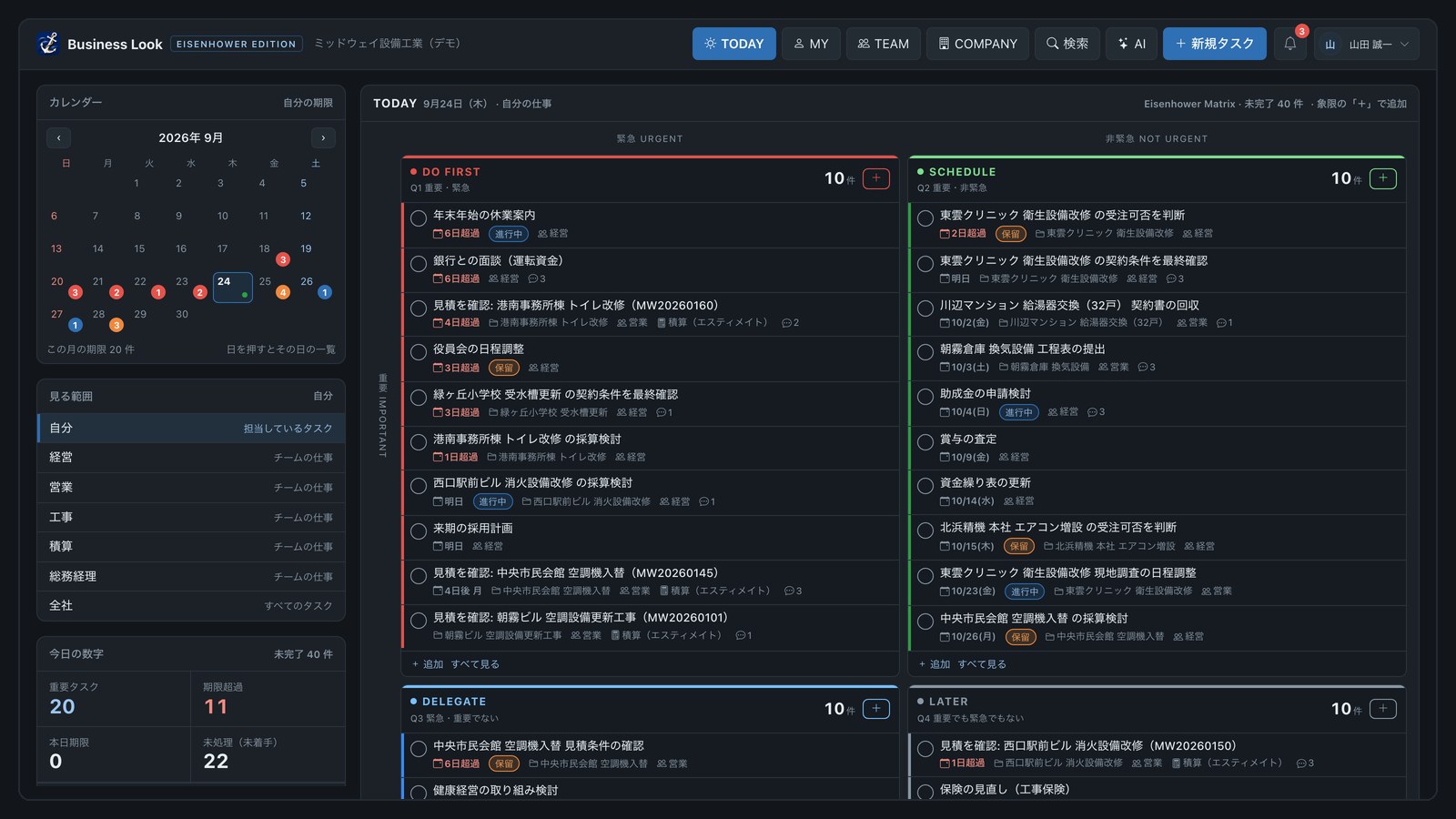Click the plus icon in the LATER quadrant

click(x=1382, y=708)
